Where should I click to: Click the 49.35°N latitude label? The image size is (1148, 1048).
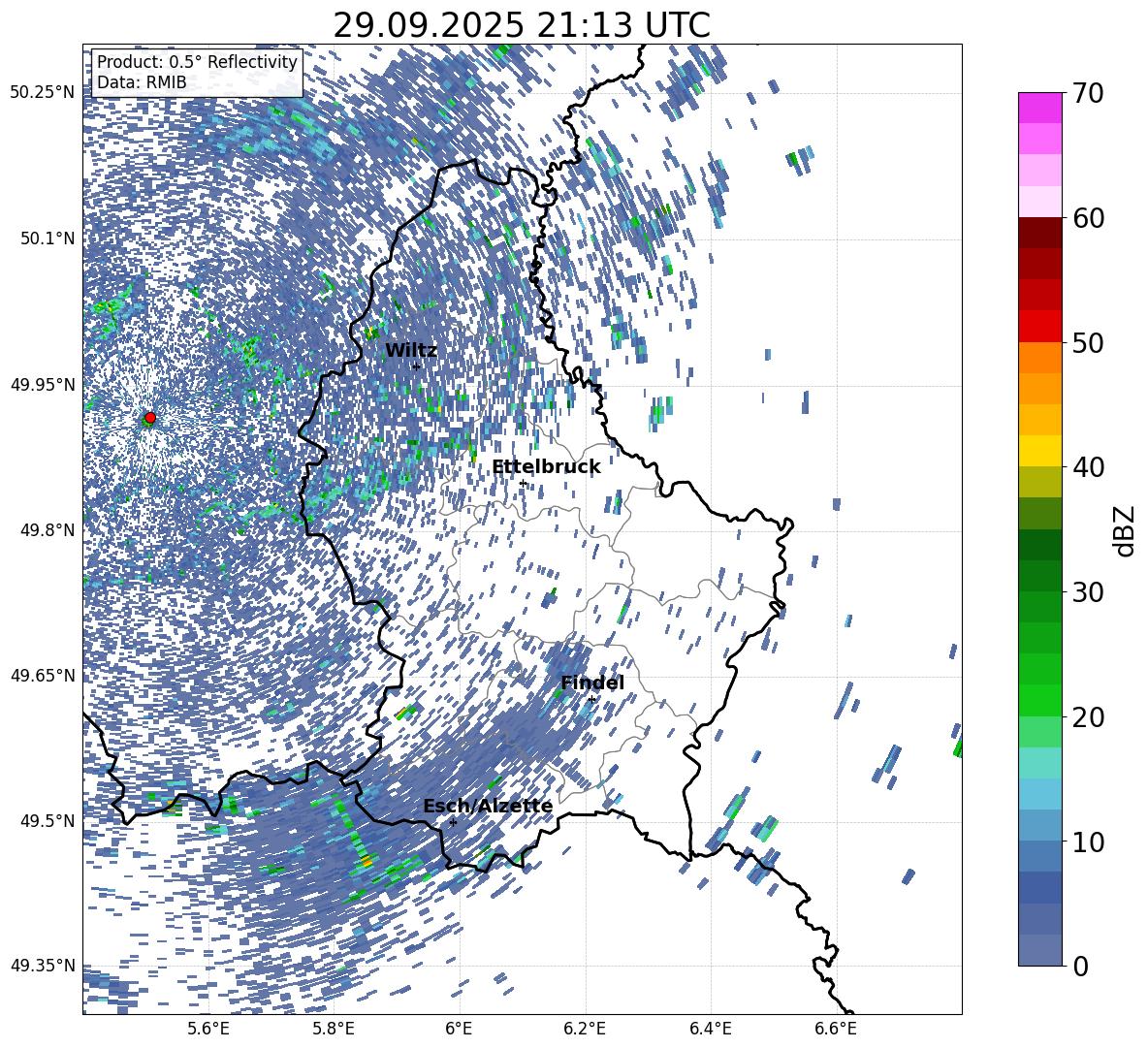click(x=43, y=966)
